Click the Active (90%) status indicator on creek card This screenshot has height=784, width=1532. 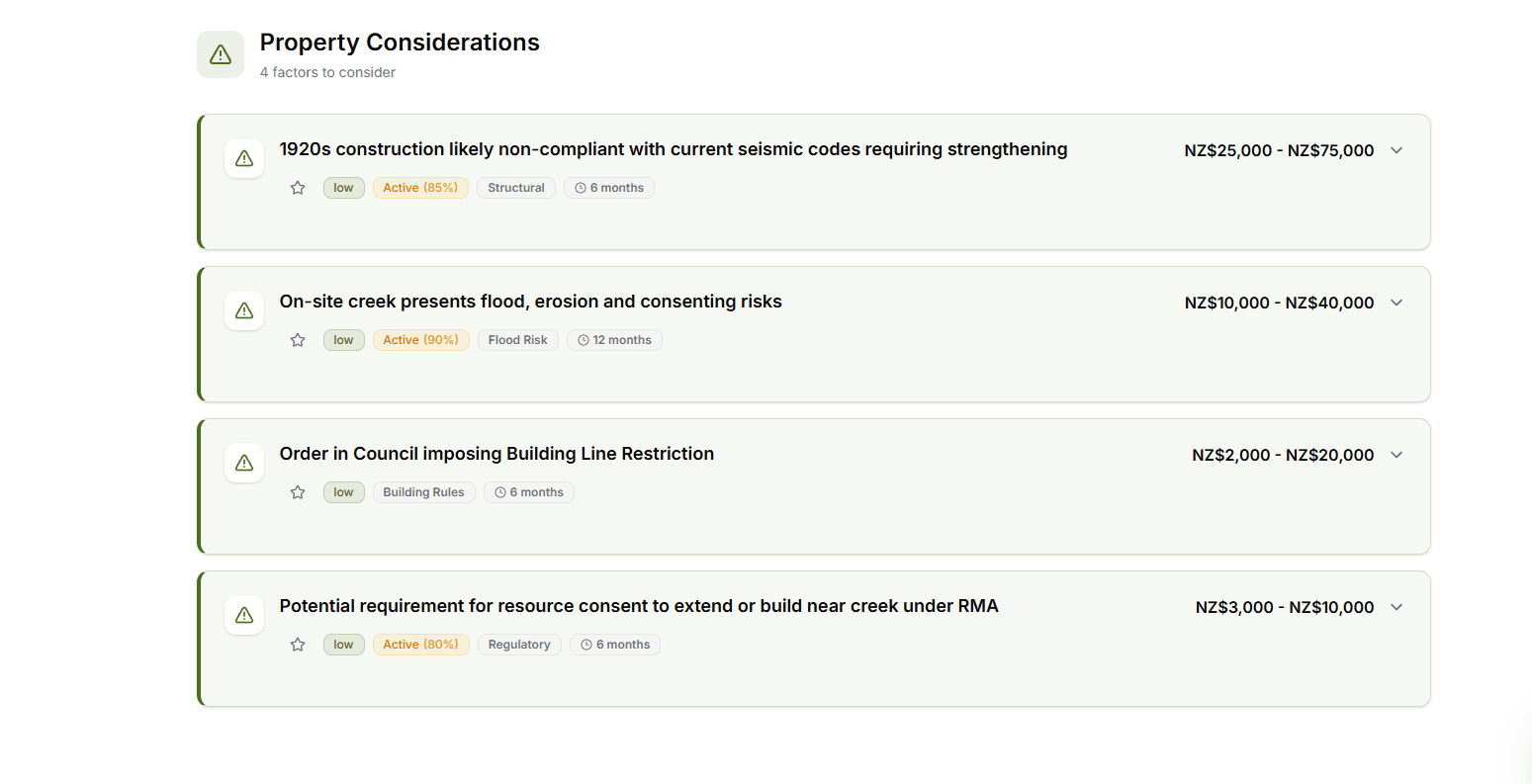pos(420,339)
